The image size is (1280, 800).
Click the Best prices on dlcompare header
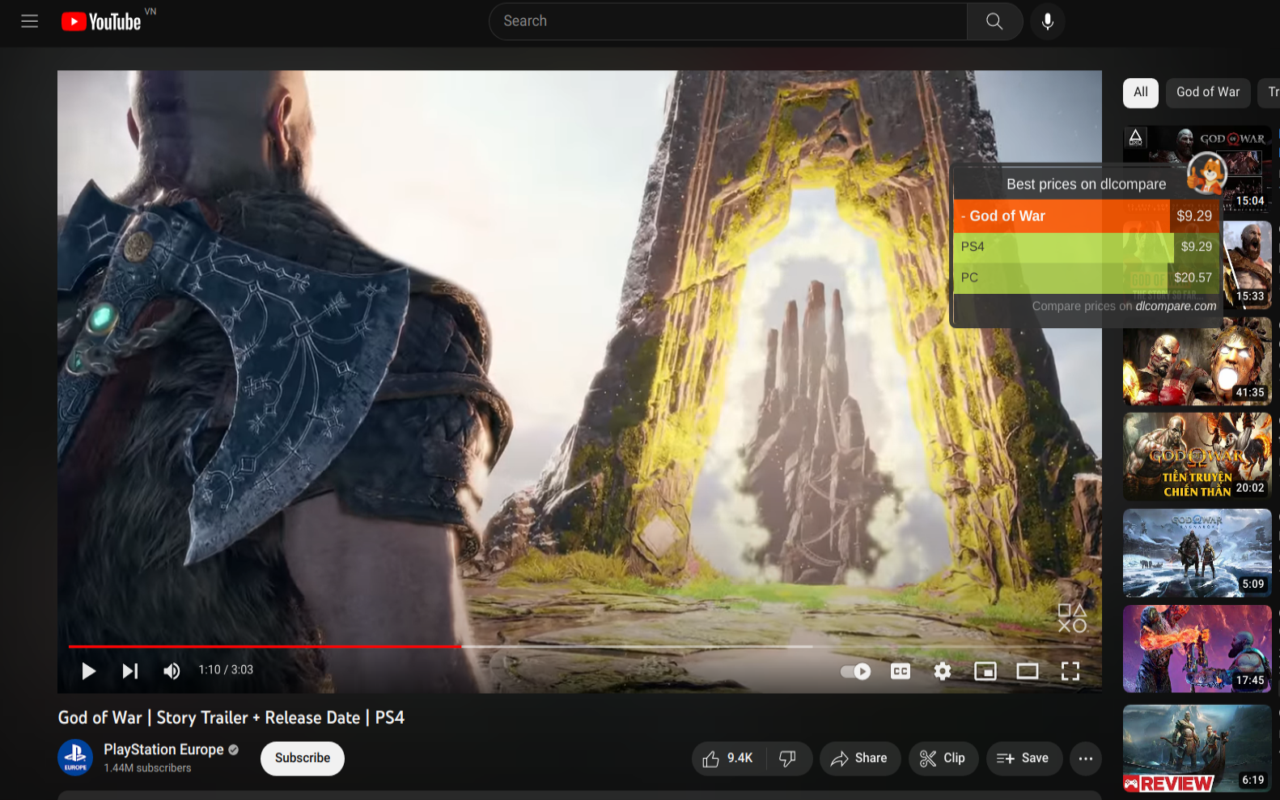[x=1086, y=184]
